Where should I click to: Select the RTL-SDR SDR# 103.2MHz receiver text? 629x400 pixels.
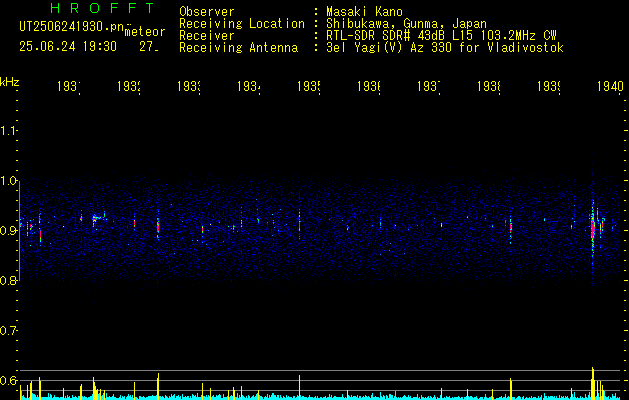[x=441, y=36]
